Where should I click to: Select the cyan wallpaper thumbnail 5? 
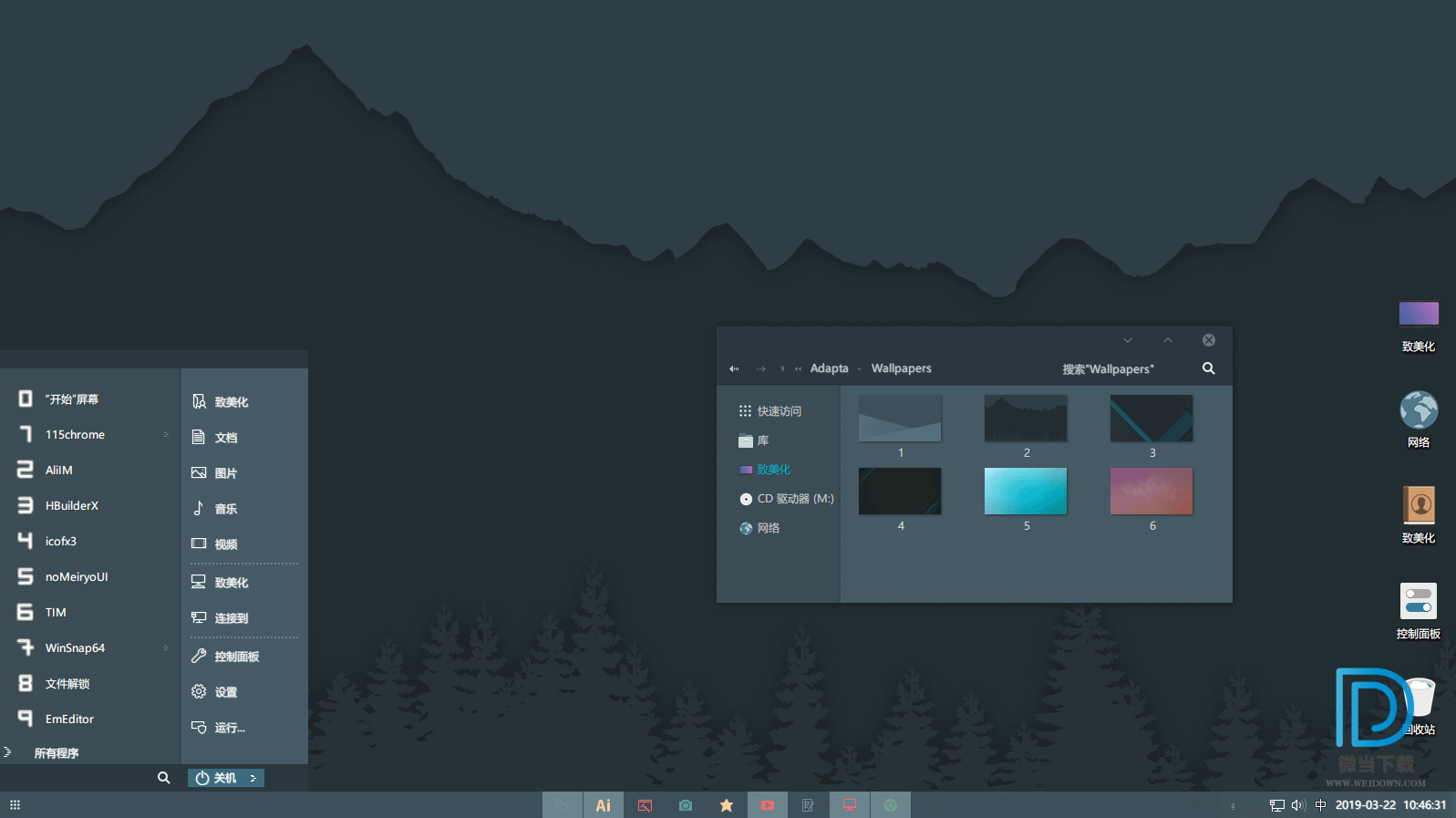[x=1026, y=492]
